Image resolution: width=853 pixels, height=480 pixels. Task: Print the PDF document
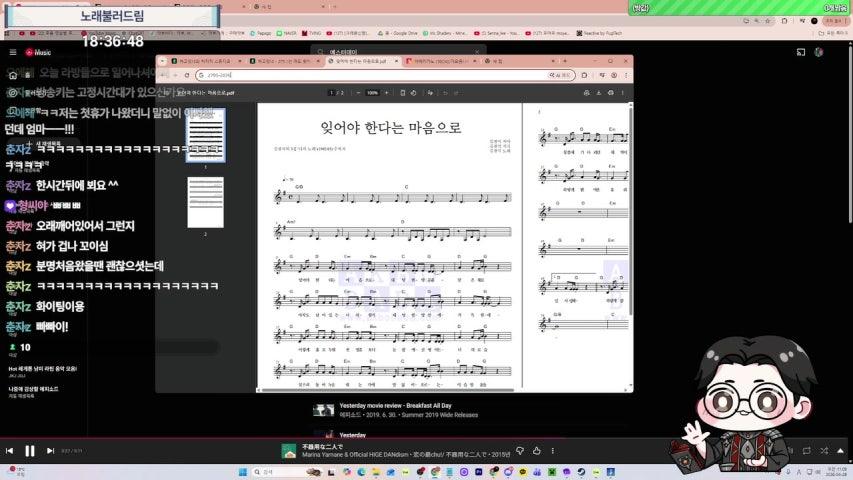(610, 93)
